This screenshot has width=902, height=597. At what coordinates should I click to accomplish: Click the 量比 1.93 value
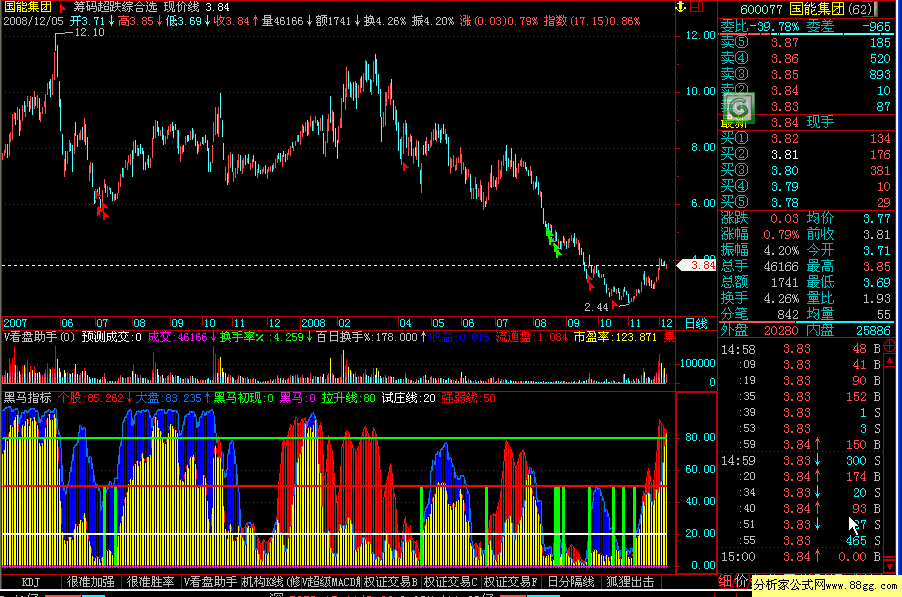877,298
